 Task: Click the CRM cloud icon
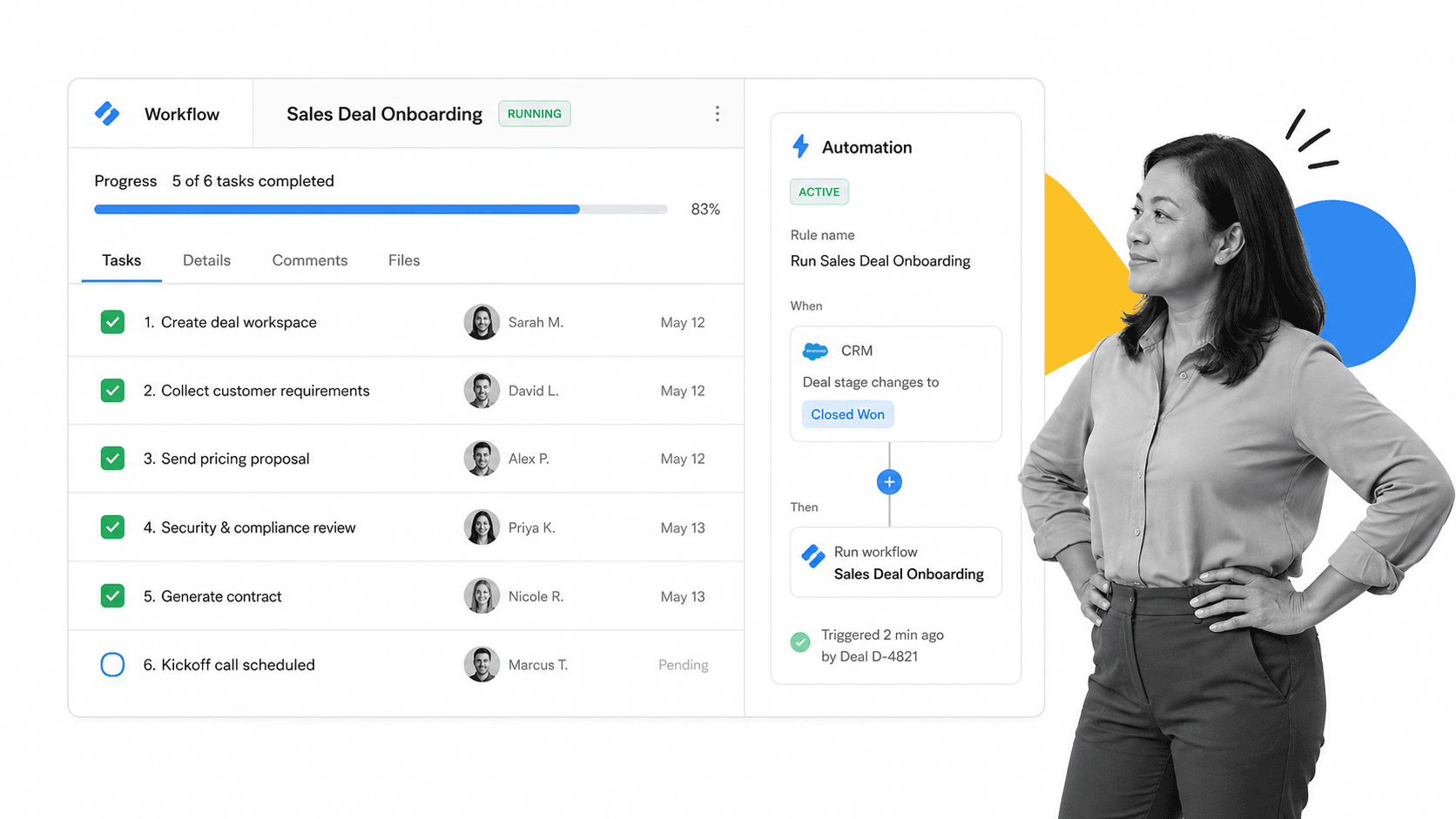pyautogui.click(x=815, y=351)
